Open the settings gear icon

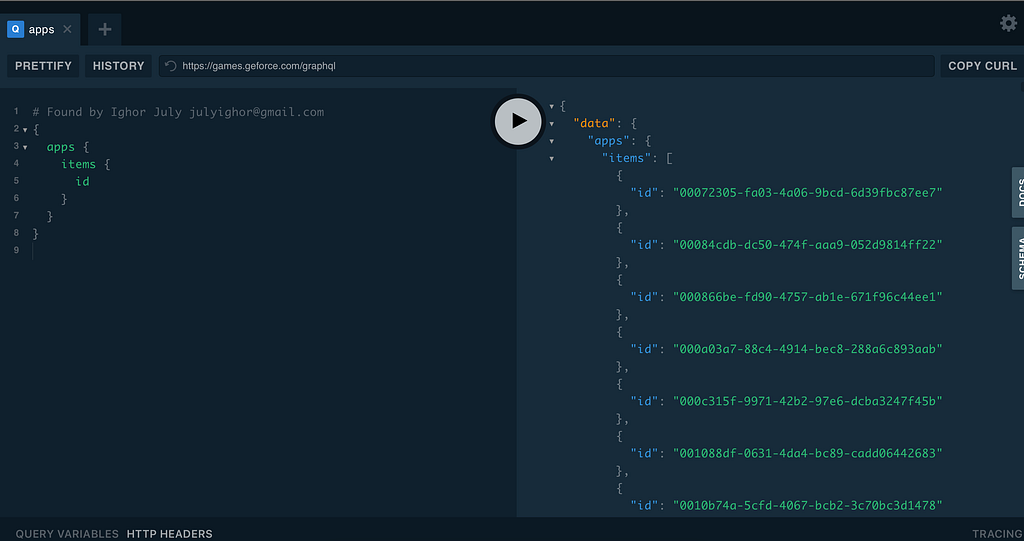[x=1008, y=24]
